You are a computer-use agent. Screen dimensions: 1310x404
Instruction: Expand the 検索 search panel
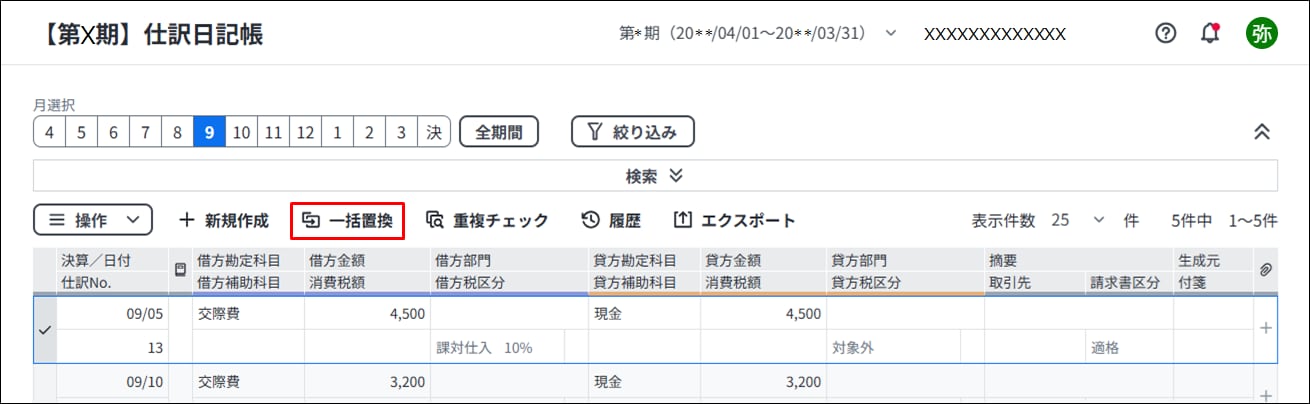[655, 175]
